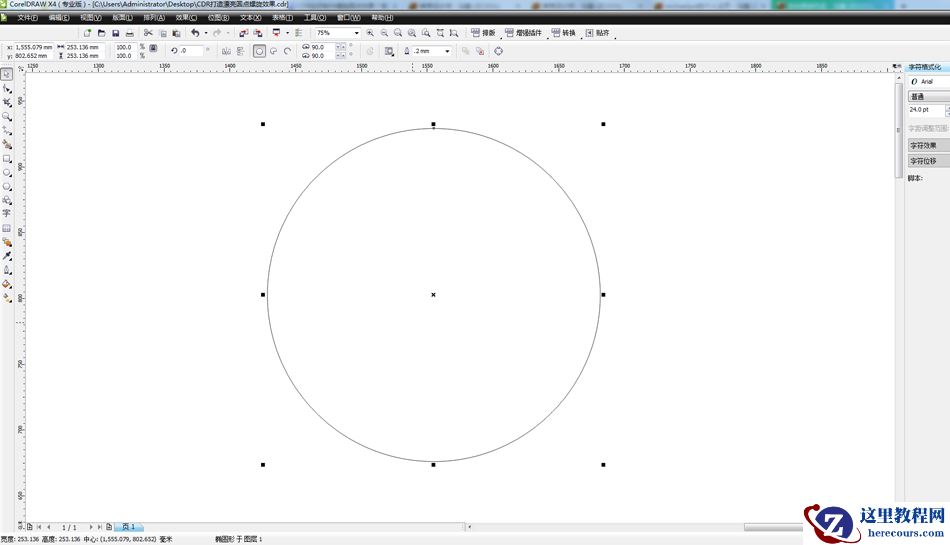Select the Eyedropper tool

pyautogui.click(x=7, y=255)
